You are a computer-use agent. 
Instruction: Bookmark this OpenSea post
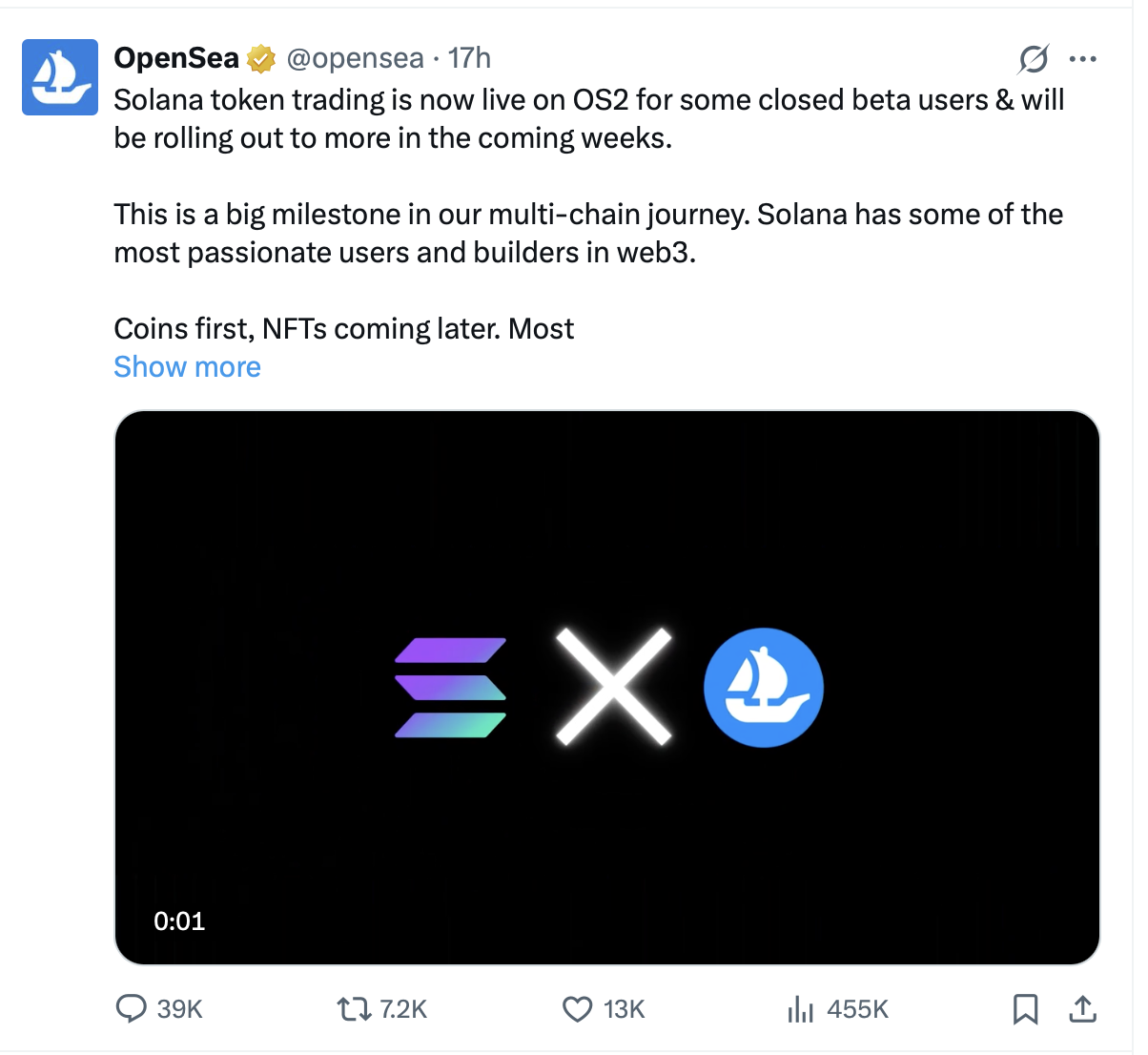1026,1008
